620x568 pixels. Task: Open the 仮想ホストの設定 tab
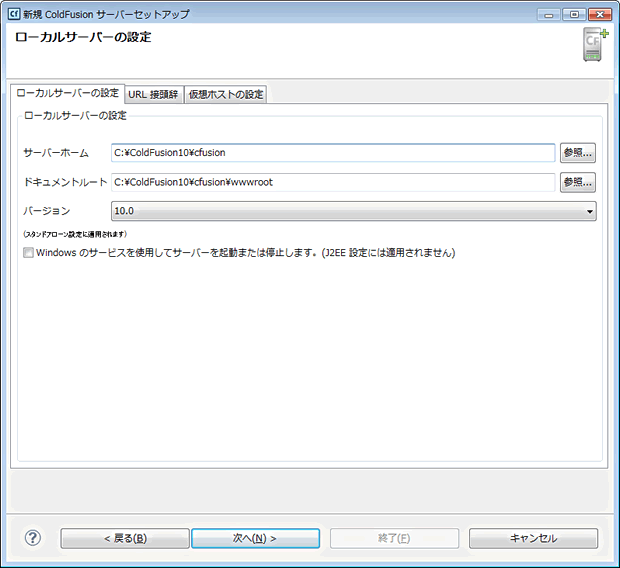[226, 95]
